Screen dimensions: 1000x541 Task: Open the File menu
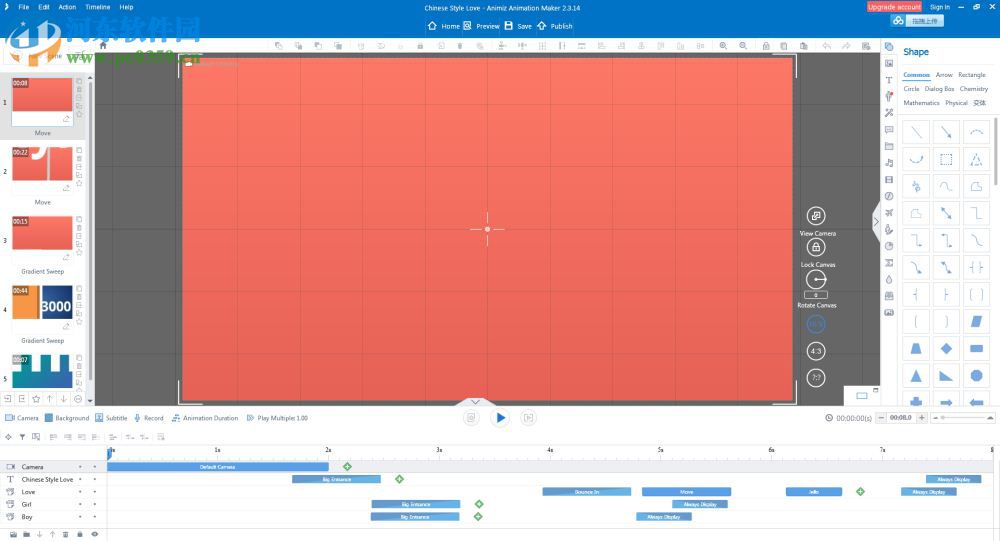24,7
